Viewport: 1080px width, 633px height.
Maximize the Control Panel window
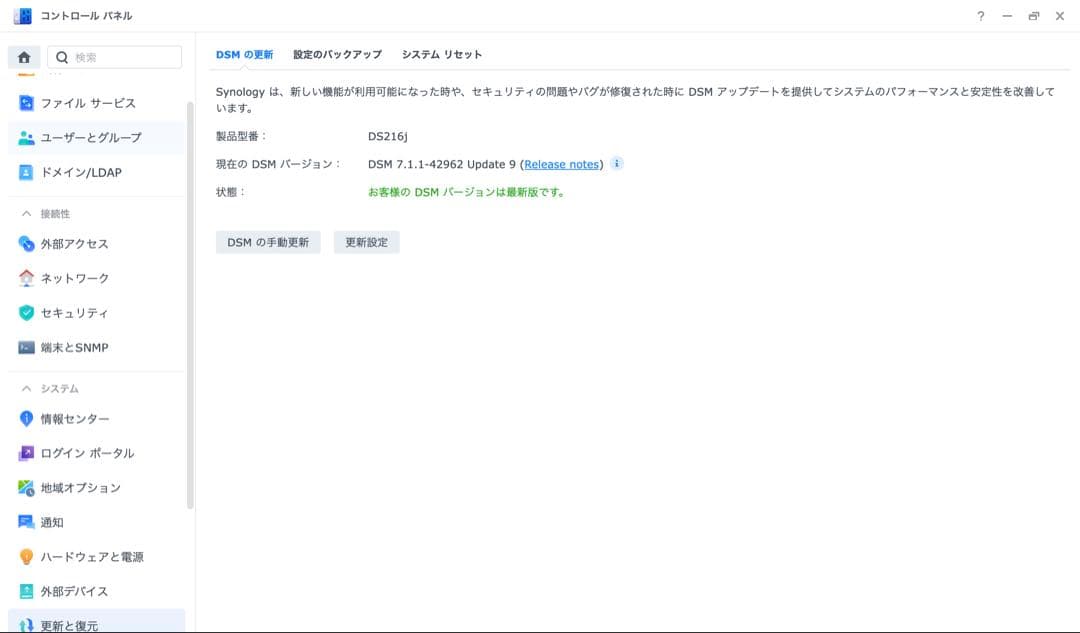click(x=1033, y=16)
